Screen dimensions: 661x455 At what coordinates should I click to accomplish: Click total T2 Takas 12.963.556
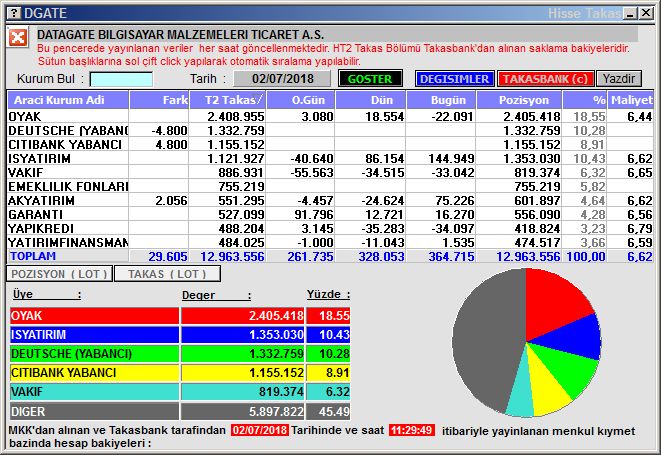232,256
